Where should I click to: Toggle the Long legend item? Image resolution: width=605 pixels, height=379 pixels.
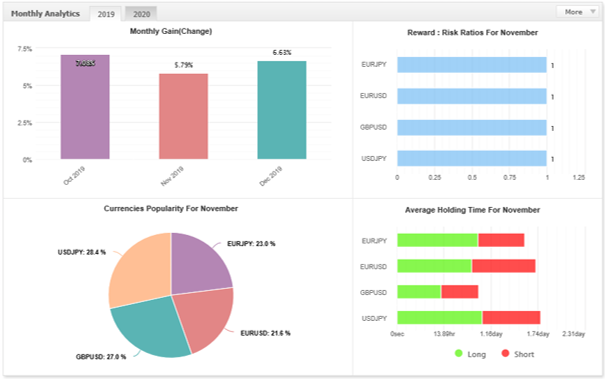point(470,354)
